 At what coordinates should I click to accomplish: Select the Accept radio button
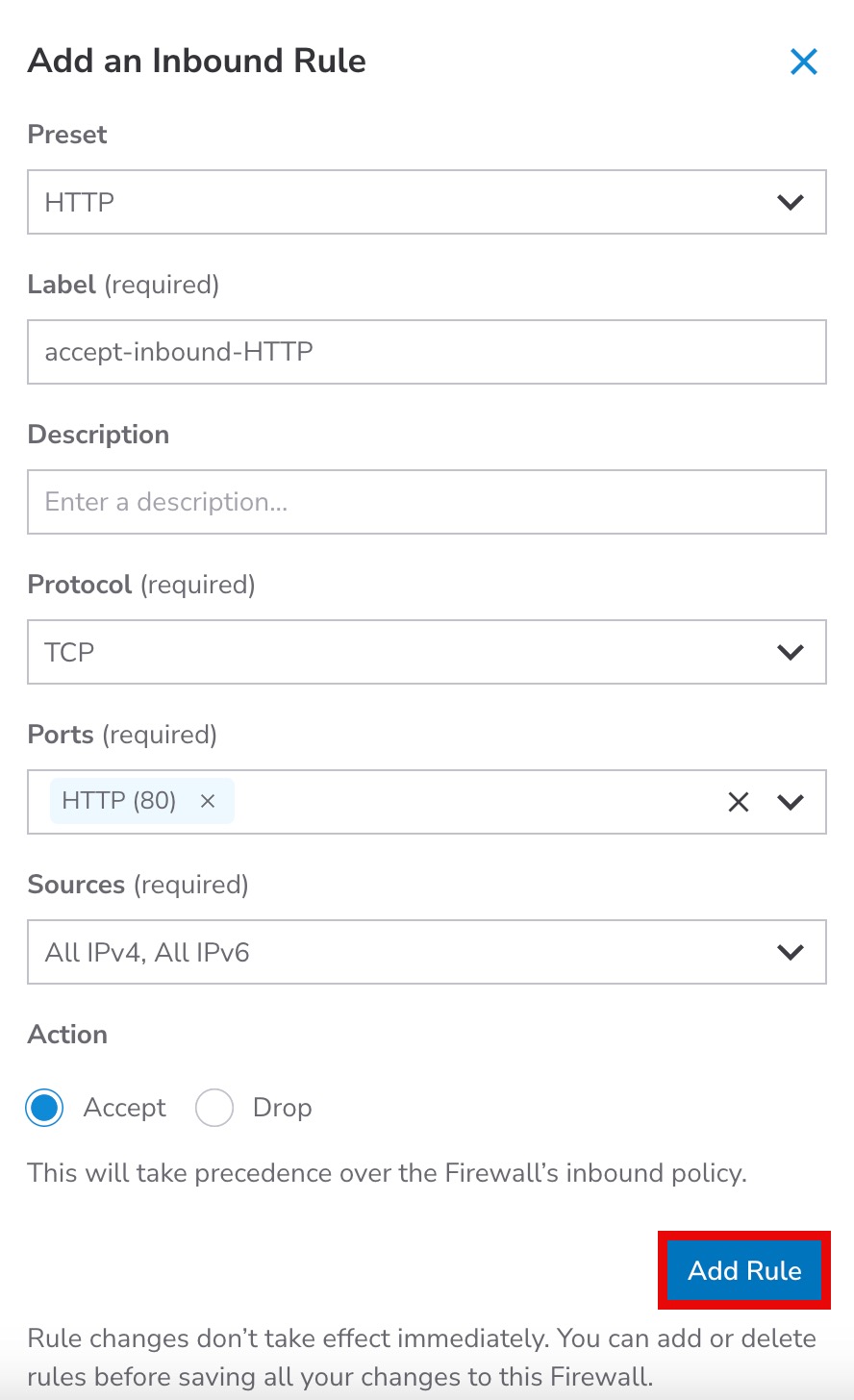point(44,1108)
